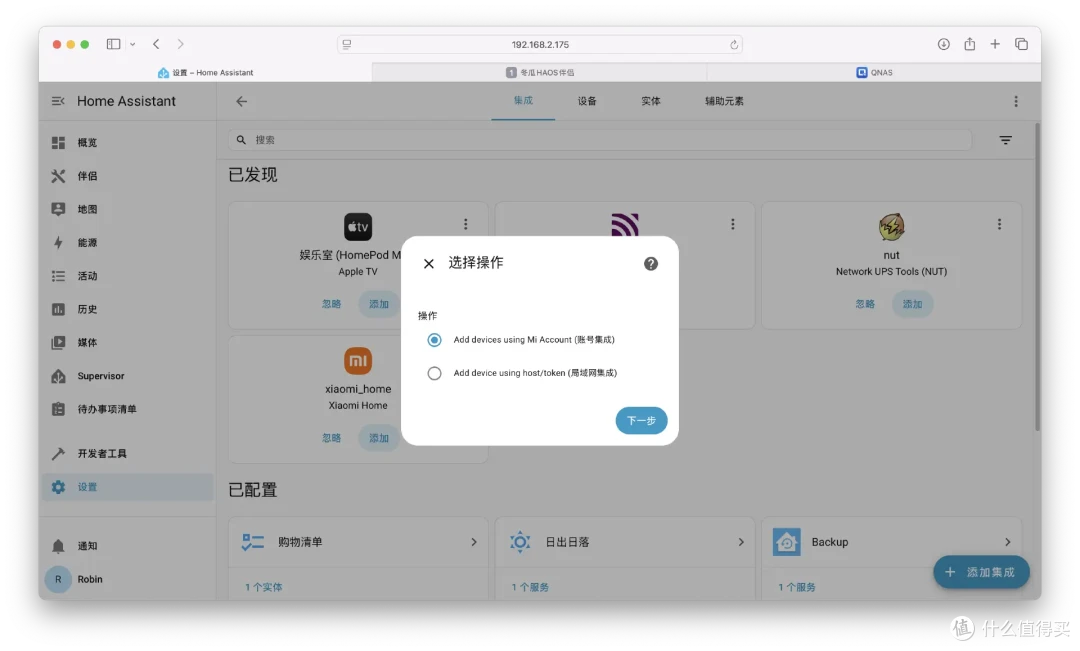Click 忽略 on the xiaomi_home card
Image resolution: width=1080 pixels, height=651 pixels.
click(x=331, y=438)
